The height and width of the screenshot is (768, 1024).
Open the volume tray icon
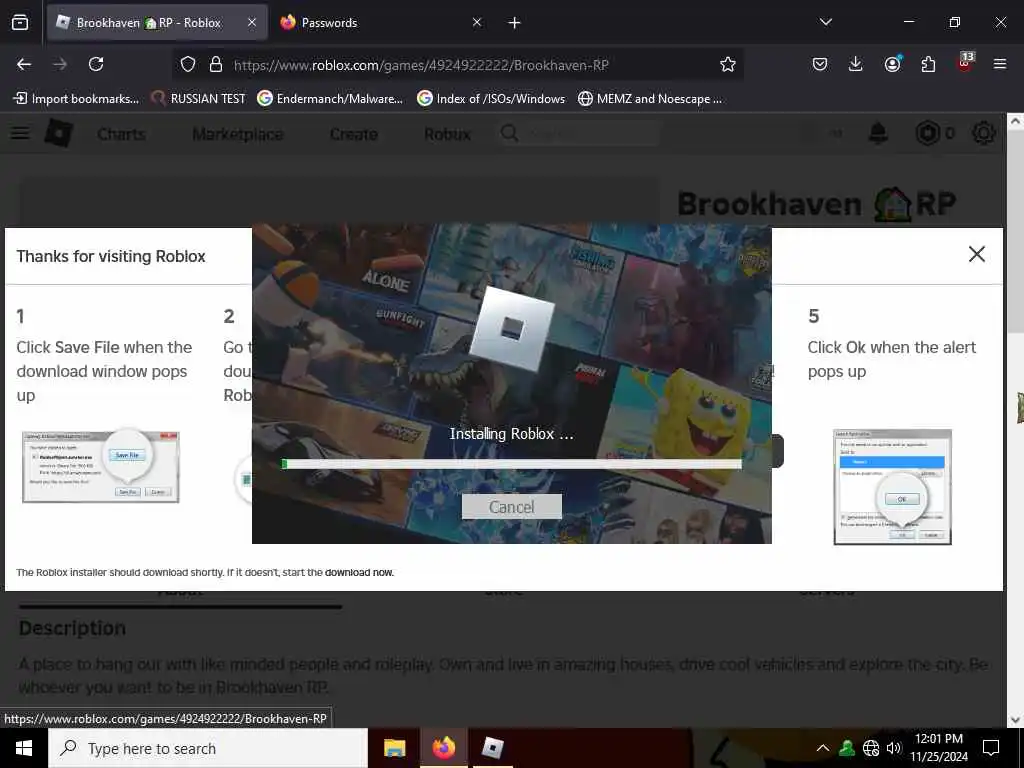(x=893, y=748)
